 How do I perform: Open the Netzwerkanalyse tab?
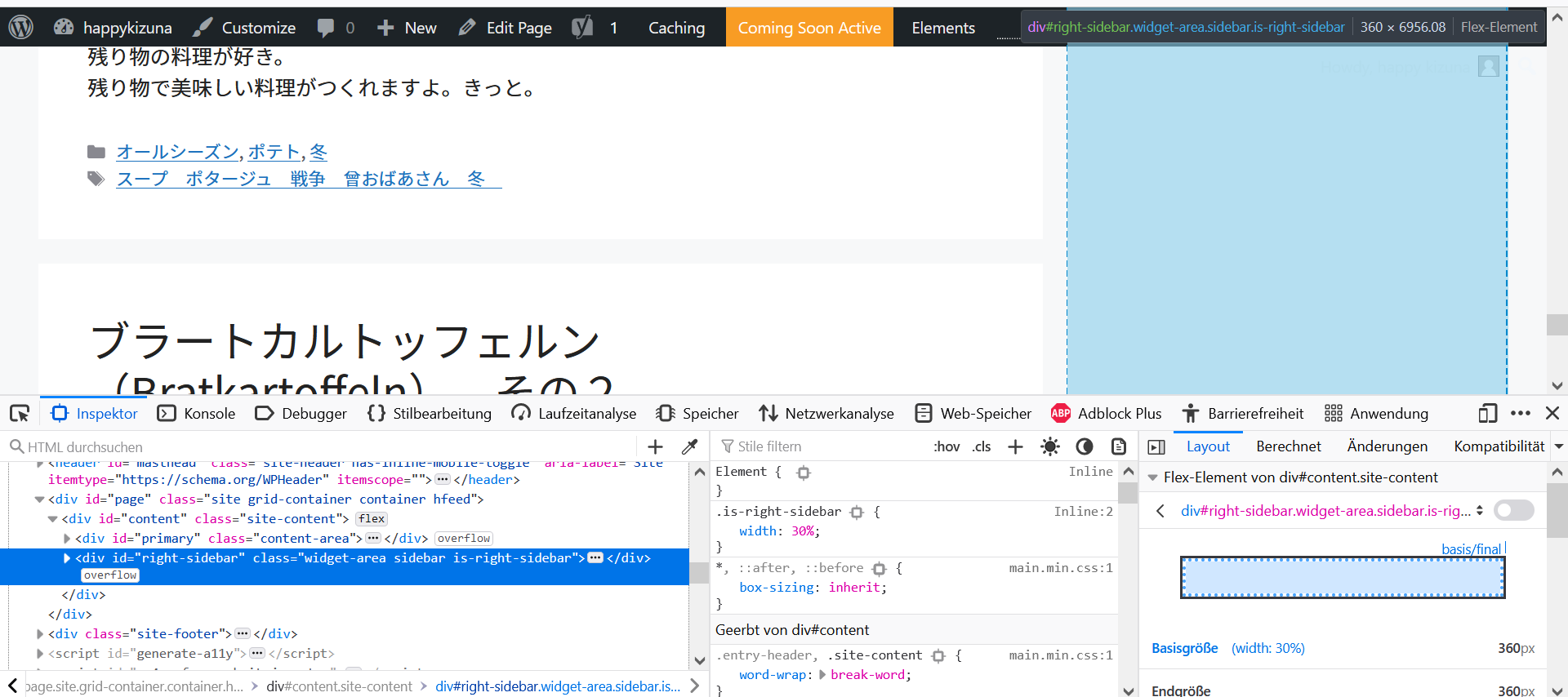[826, 413]
